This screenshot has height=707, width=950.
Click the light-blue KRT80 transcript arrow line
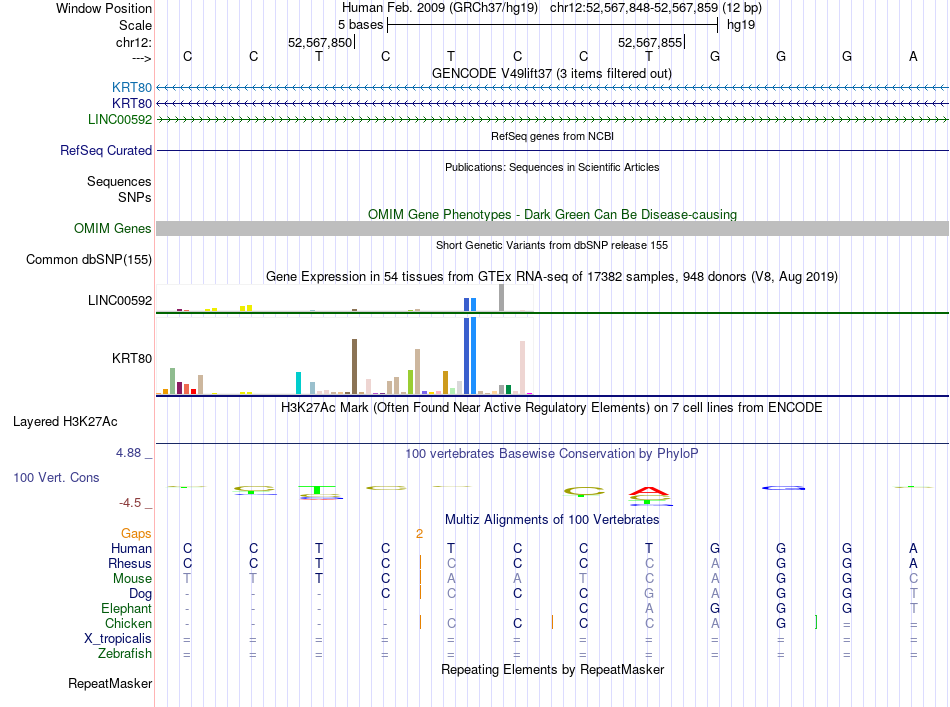pyautogui.click(x=552, y=88)
